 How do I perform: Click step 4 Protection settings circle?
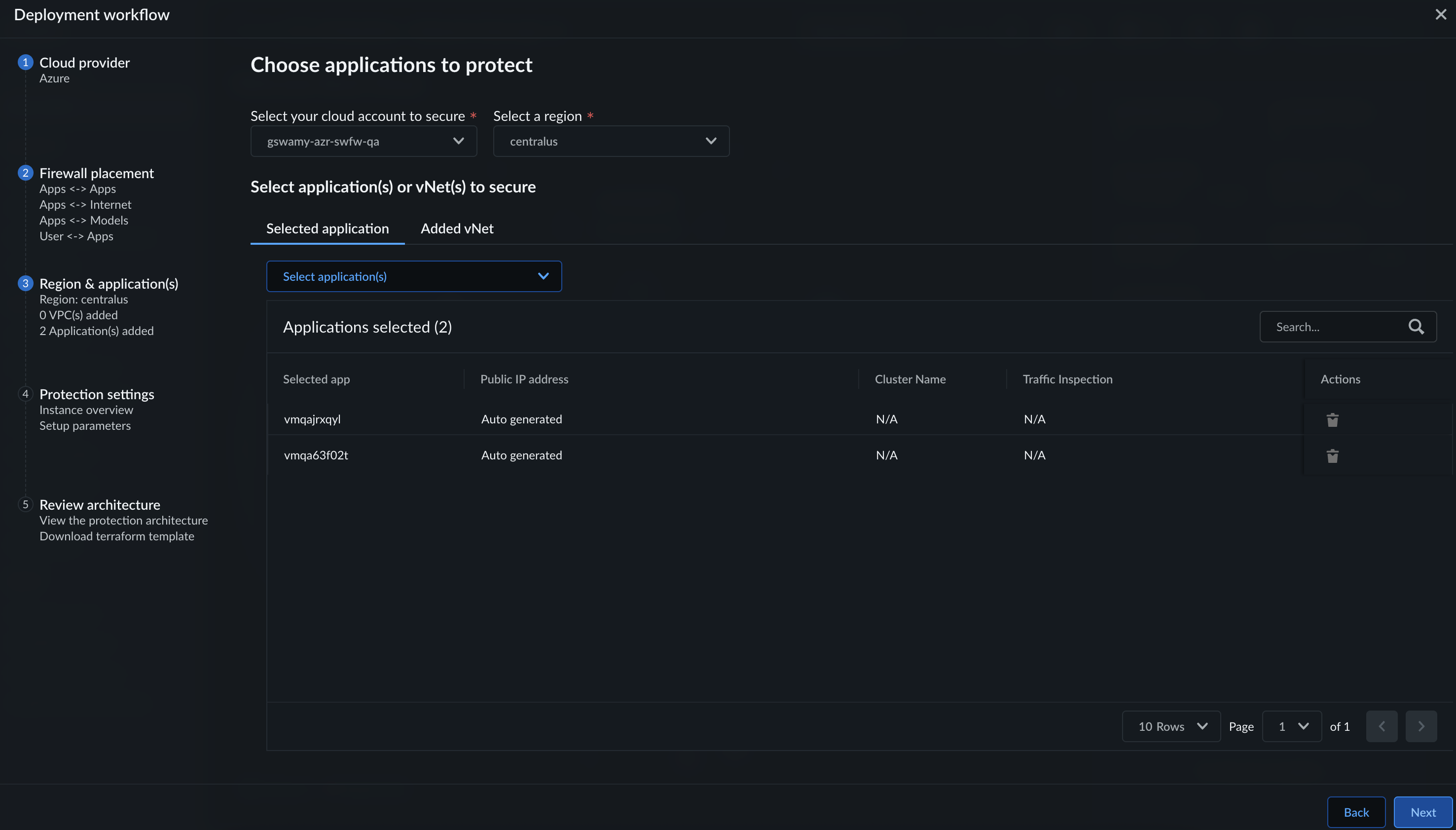[25, 394]
